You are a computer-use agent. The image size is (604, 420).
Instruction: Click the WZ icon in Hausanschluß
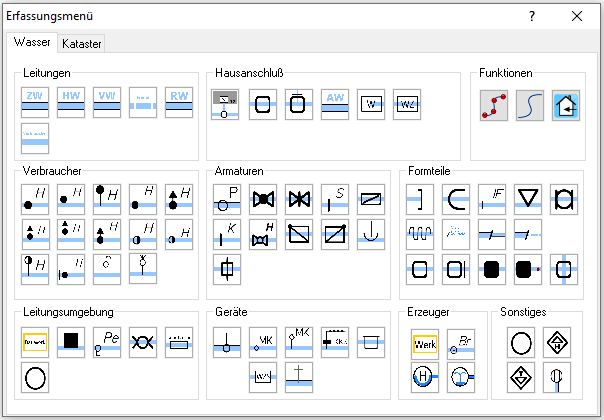(406, 104)
